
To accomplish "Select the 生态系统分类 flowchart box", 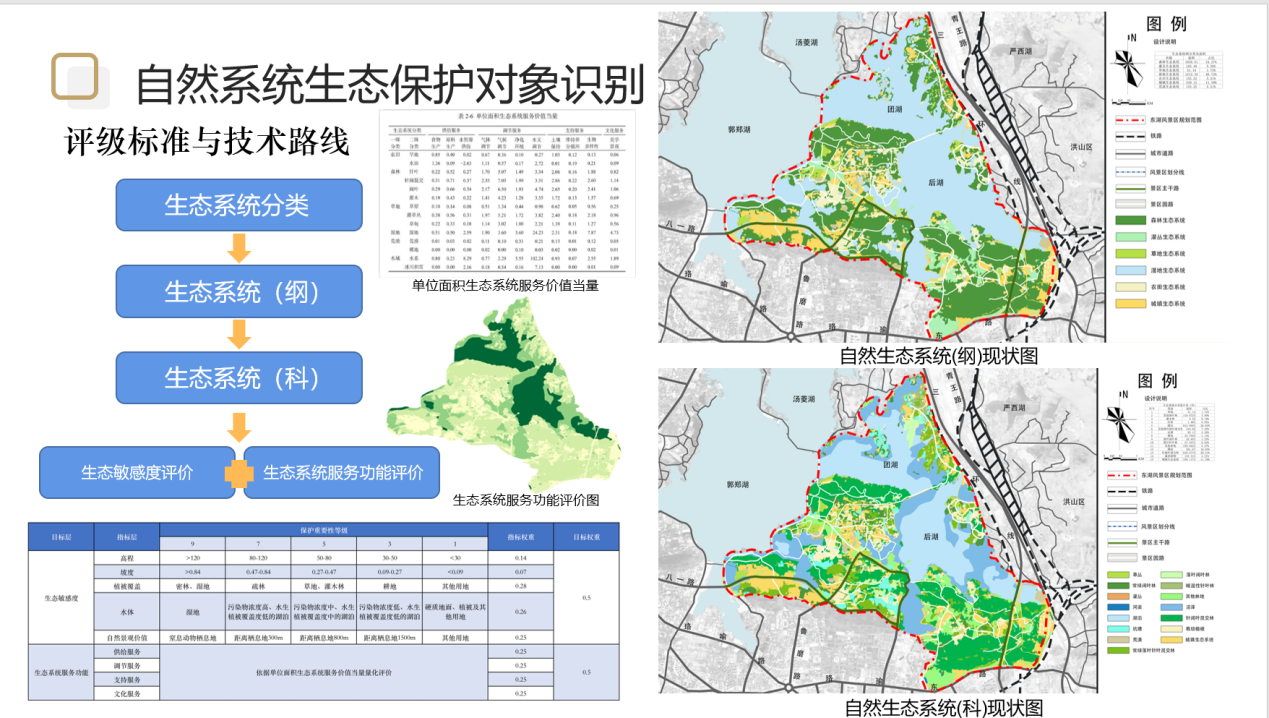I will 238,206.
